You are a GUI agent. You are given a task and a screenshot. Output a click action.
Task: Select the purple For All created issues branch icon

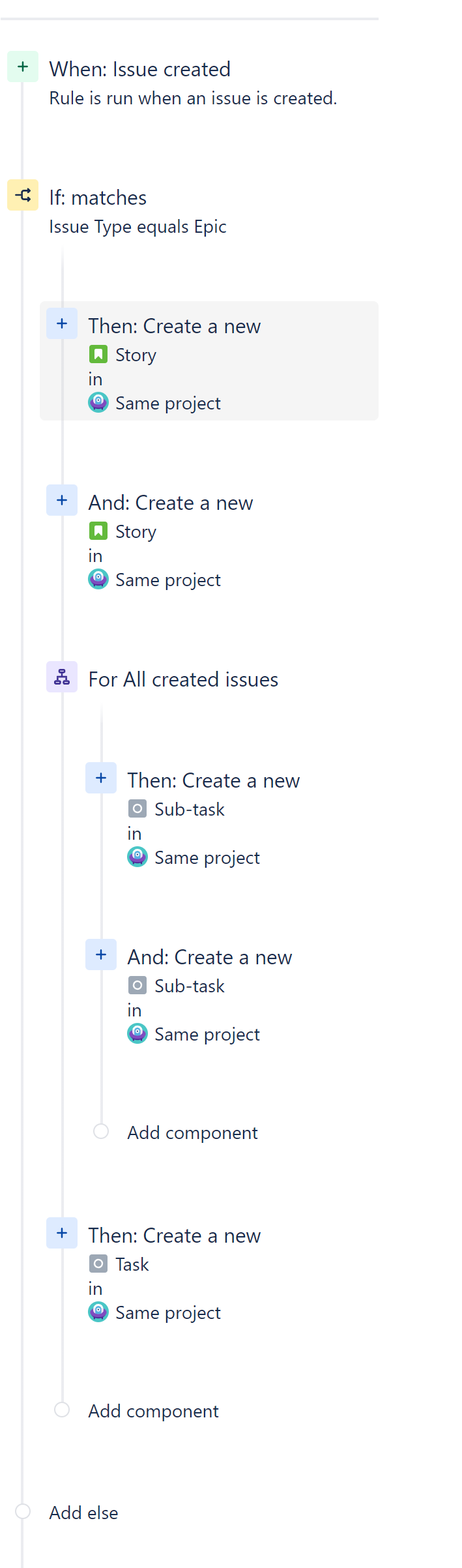click(x=62, y=677)
